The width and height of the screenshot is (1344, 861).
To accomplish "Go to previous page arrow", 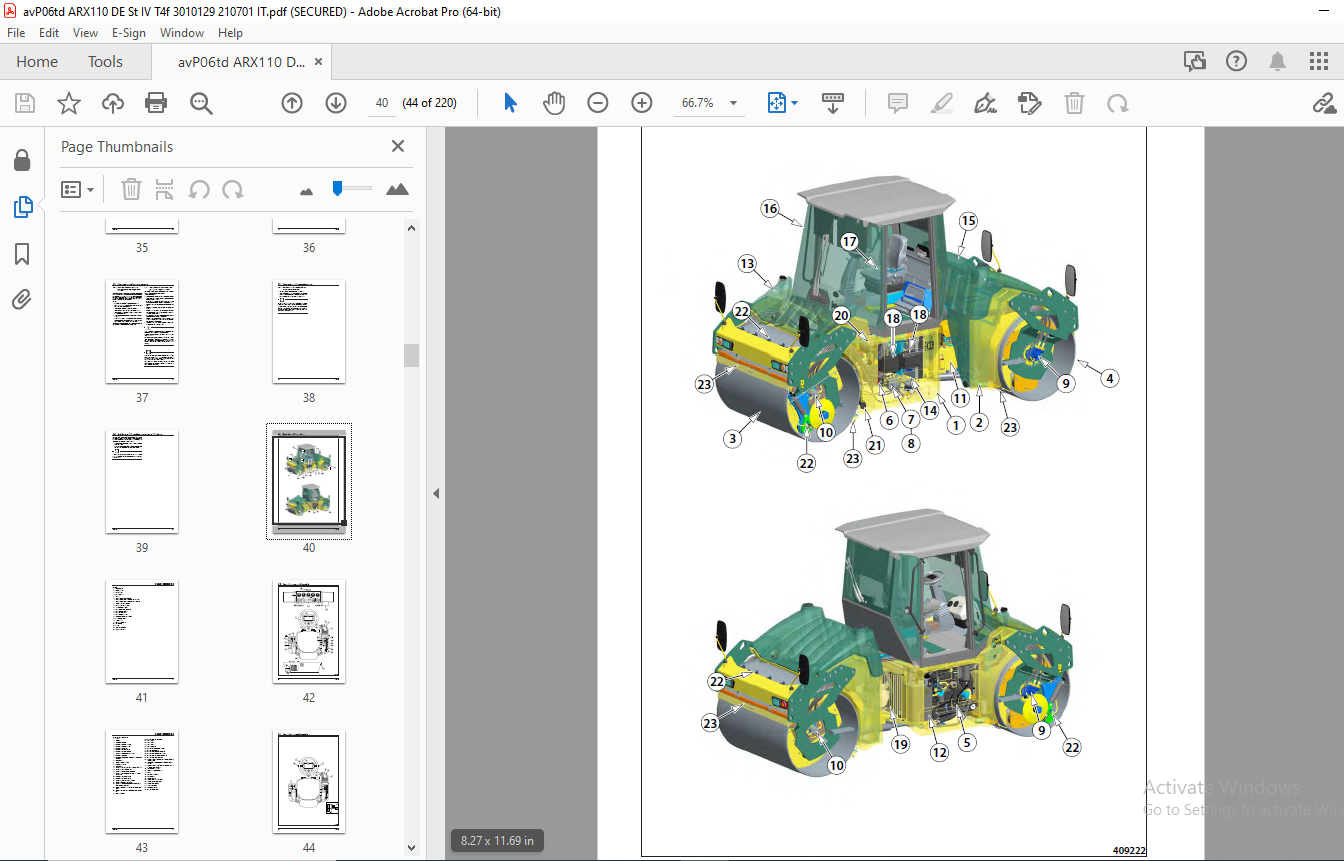I will [x=292, y=103].
